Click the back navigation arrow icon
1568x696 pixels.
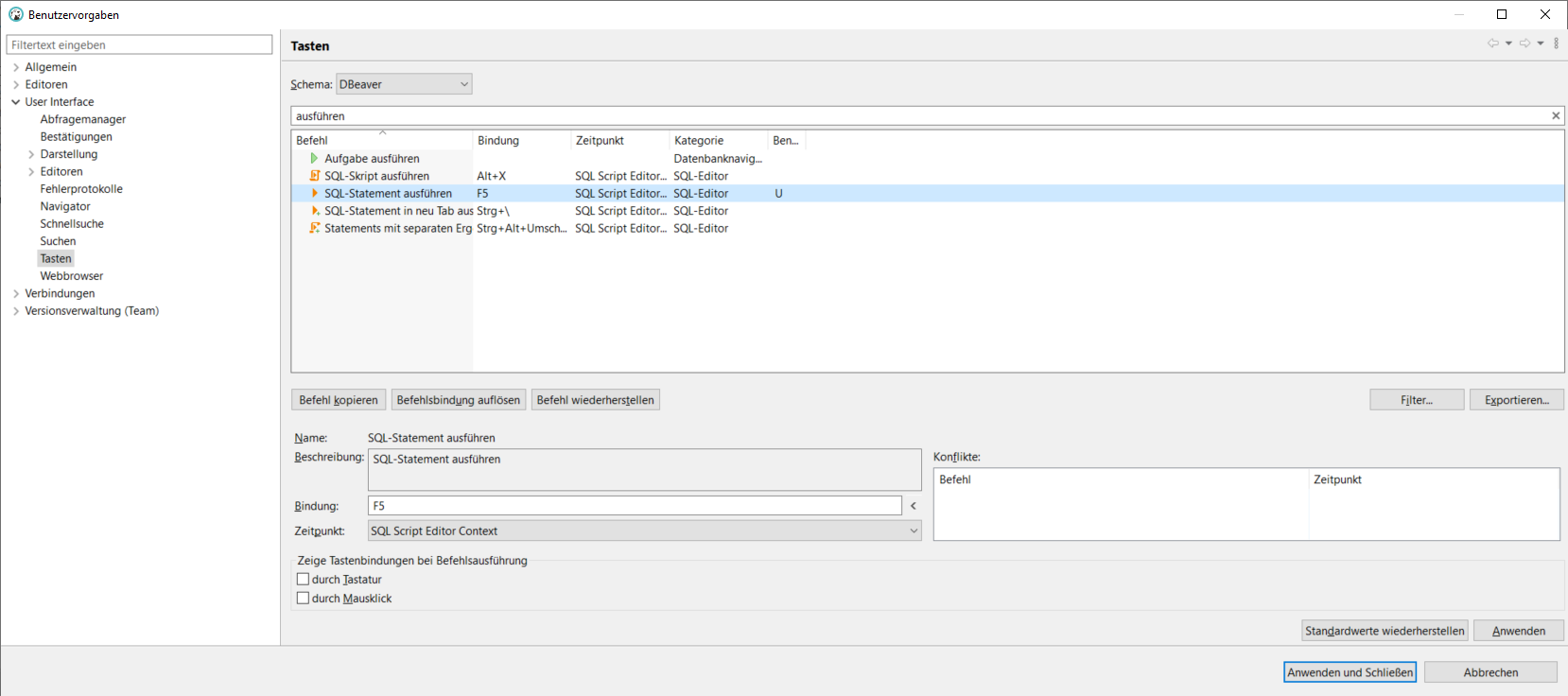click(1492, 43)
